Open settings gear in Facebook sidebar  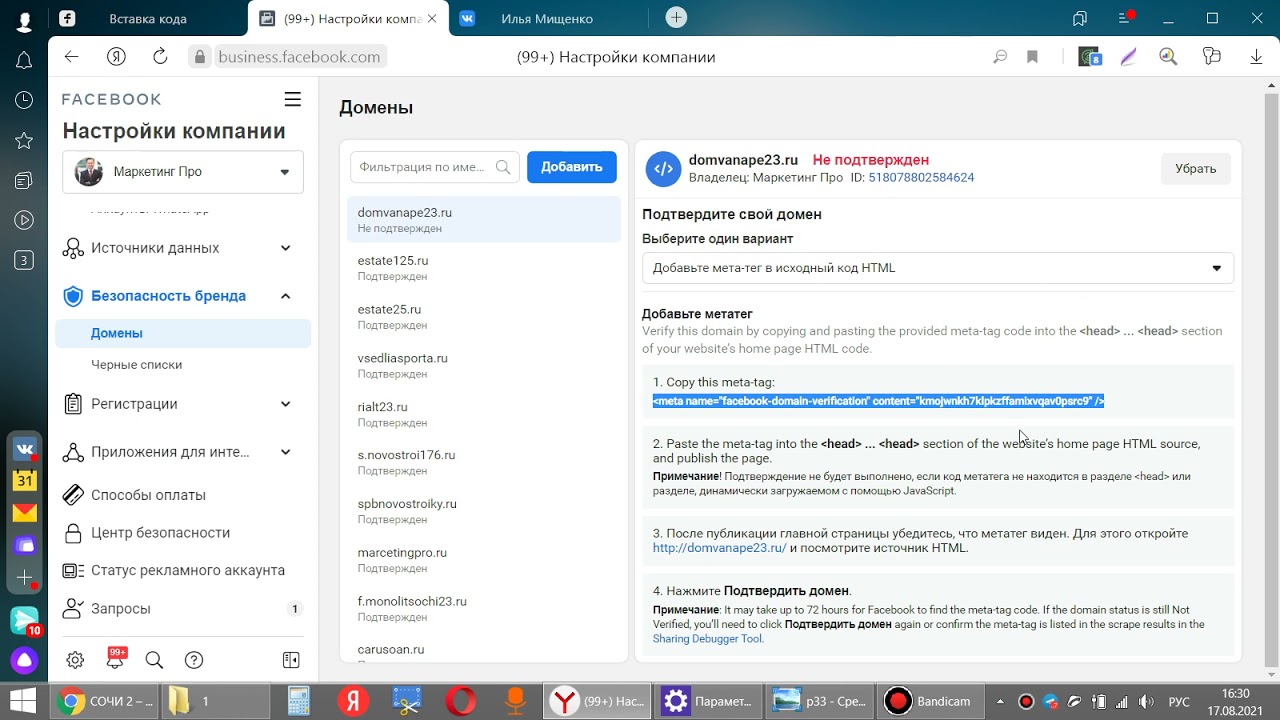pos(75,660)
